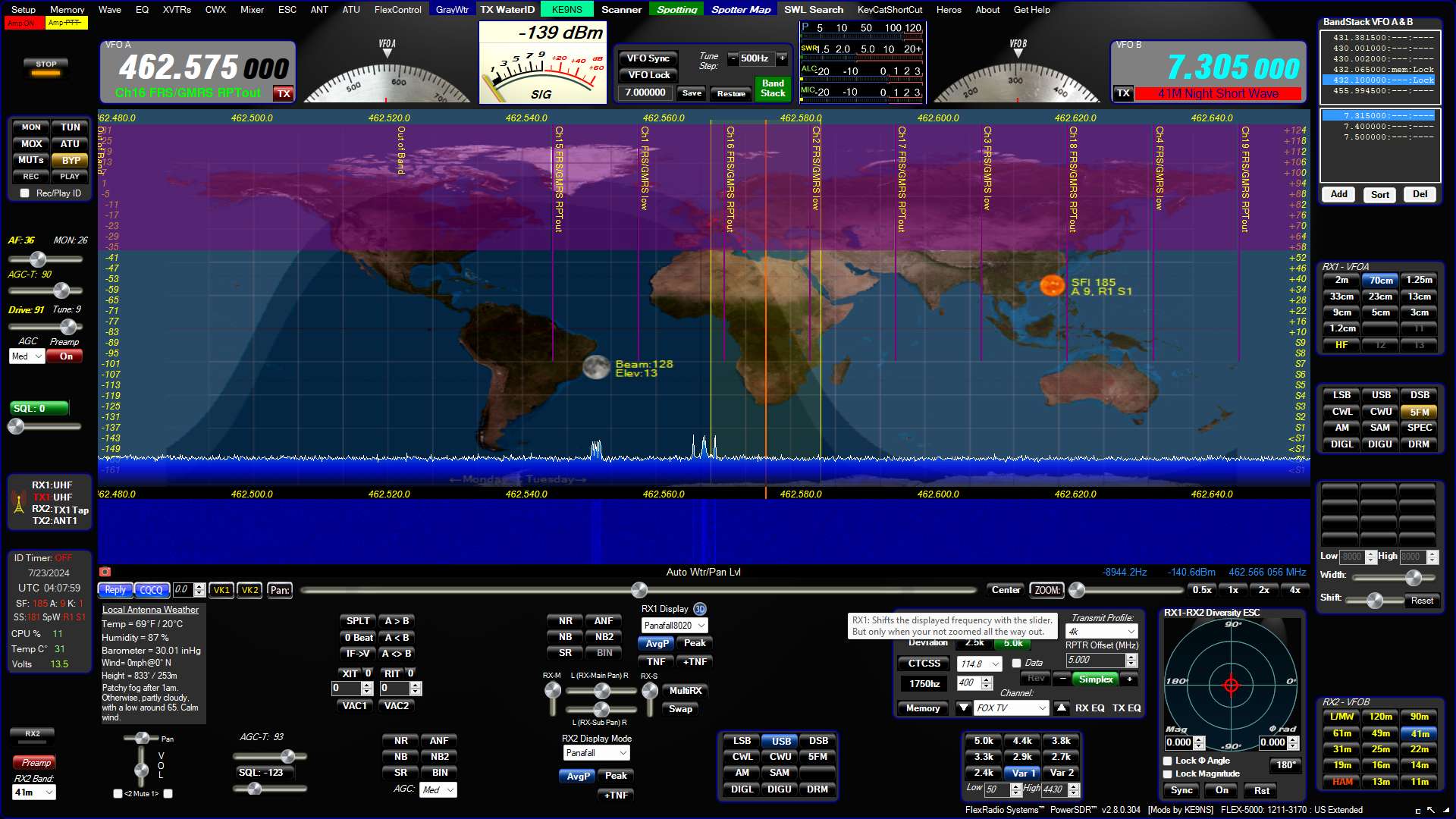Click the diagonal arrow icon in status bar
Image resolution: width=1456 pixels, height=819 pixels.
tap(1431, 810)
